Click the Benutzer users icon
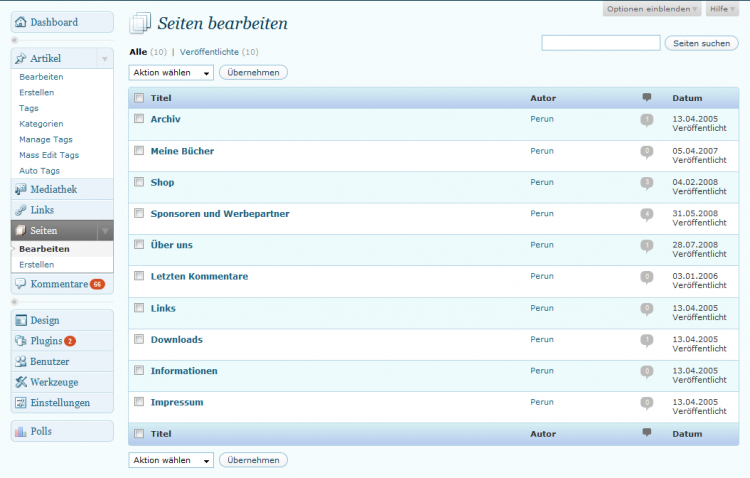This screenshot has width=750, height=478. pos(21,361)
